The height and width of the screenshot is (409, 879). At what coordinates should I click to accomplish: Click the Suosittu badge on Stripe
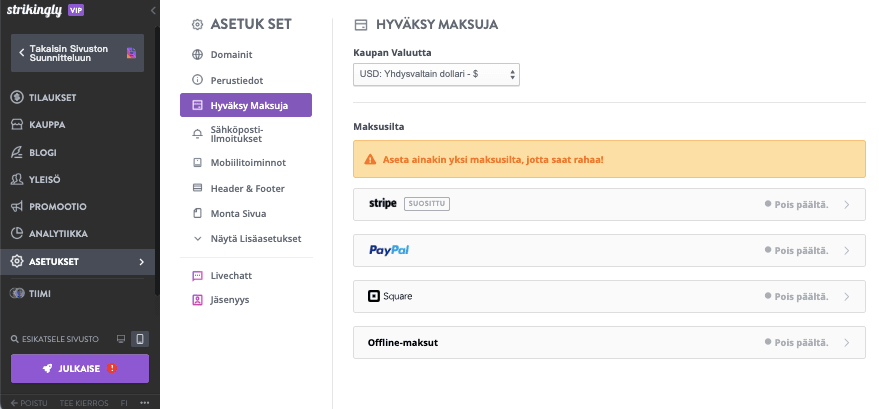pyautogui.click(x=427, y=203)
